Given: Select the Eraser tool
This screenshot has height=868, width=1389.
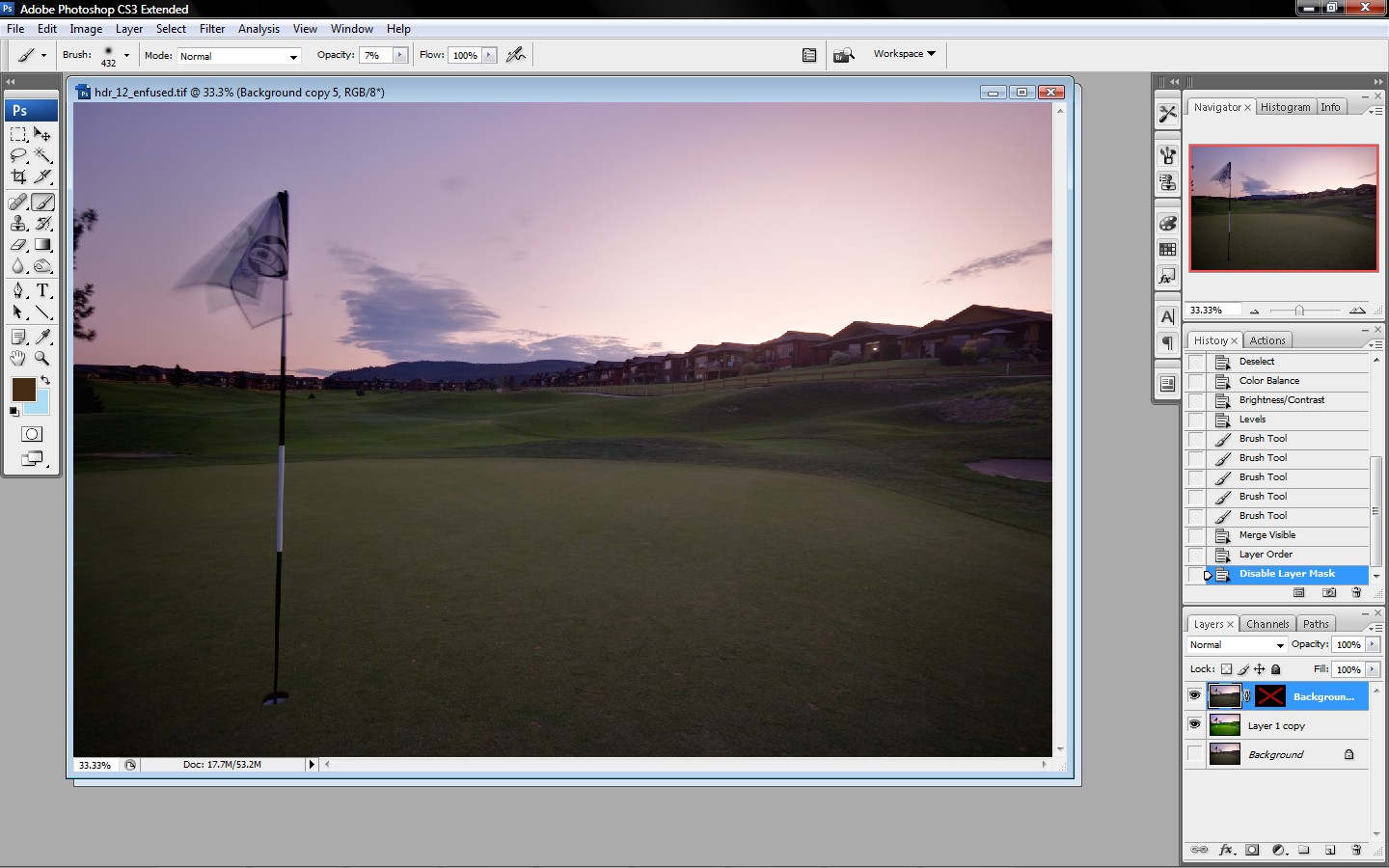Looking at the screenshot, I should 18,244.
